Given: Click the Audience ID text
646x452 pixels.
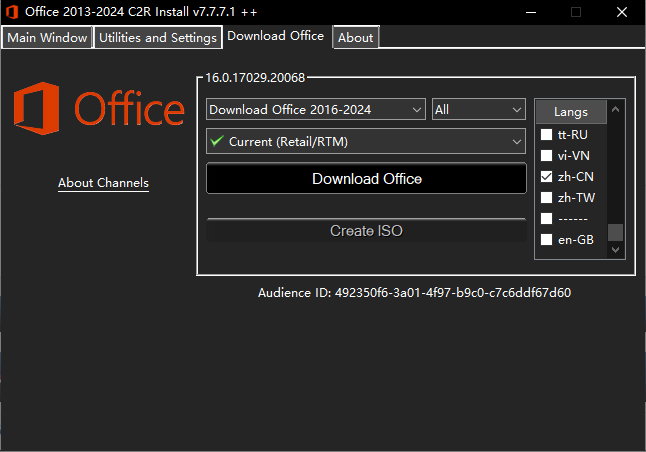Looking at the screenshot, I should point(414,293).
